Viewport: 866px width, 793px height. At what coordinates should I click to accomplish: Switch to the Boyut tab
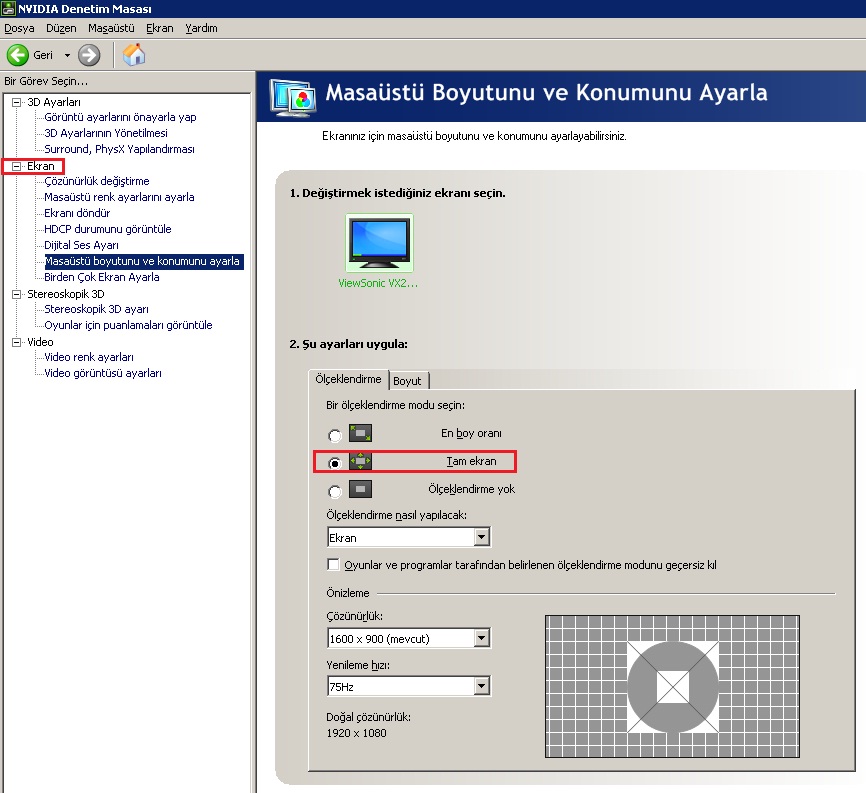[x=408, y=381]
